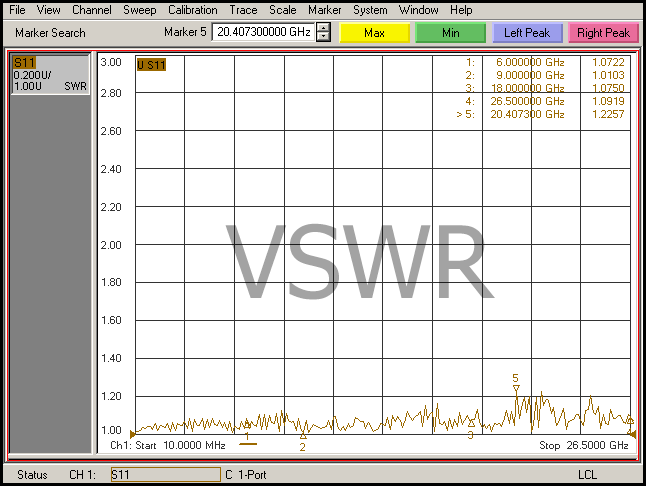Viewport: 646px width, 486px height.
Task: Increment Marker 5 frequency with up arrow
Action: 323,28
